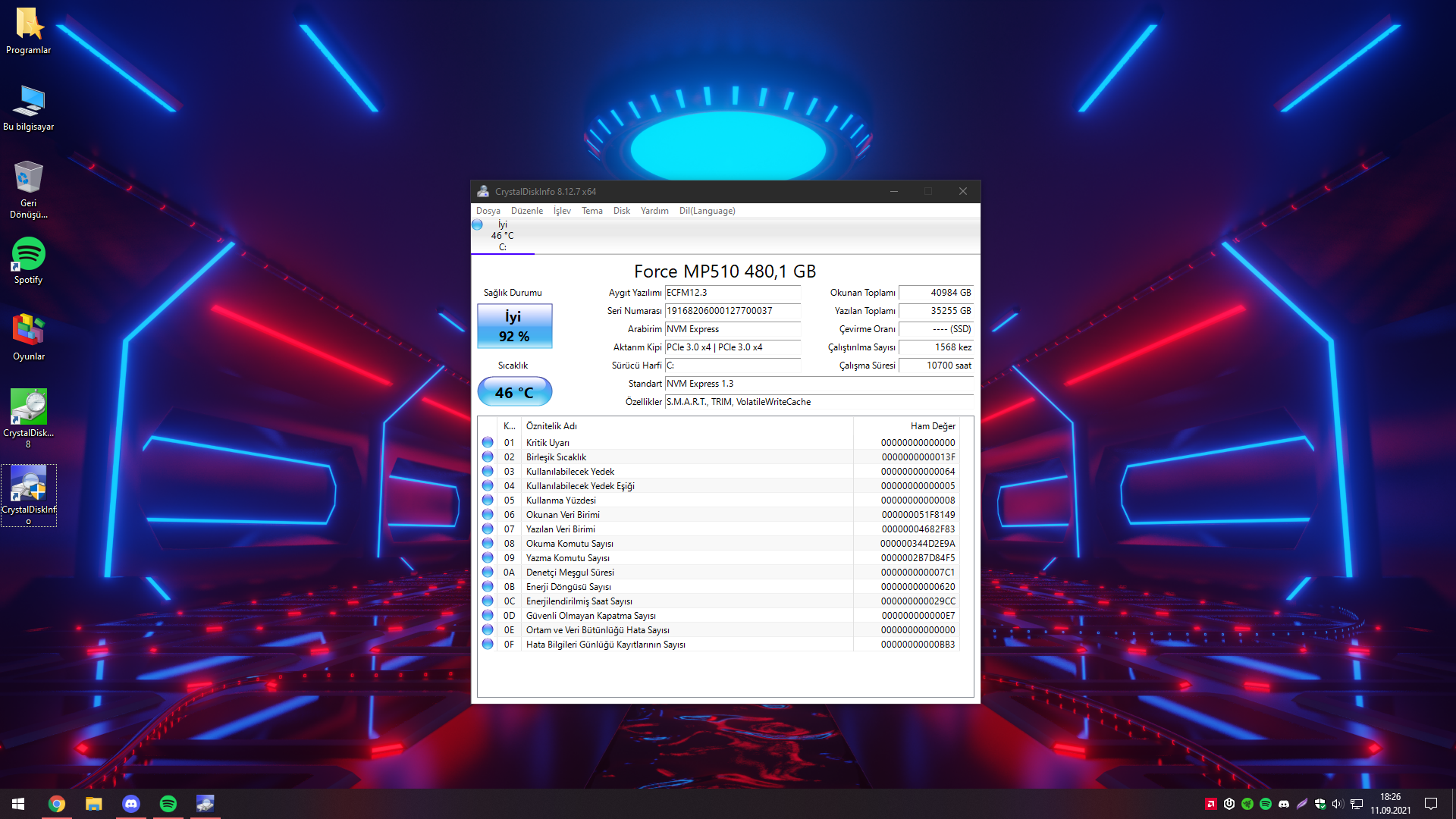Click the Öznitelik Adı column header

pyautogui.click(x=686, y=426)
